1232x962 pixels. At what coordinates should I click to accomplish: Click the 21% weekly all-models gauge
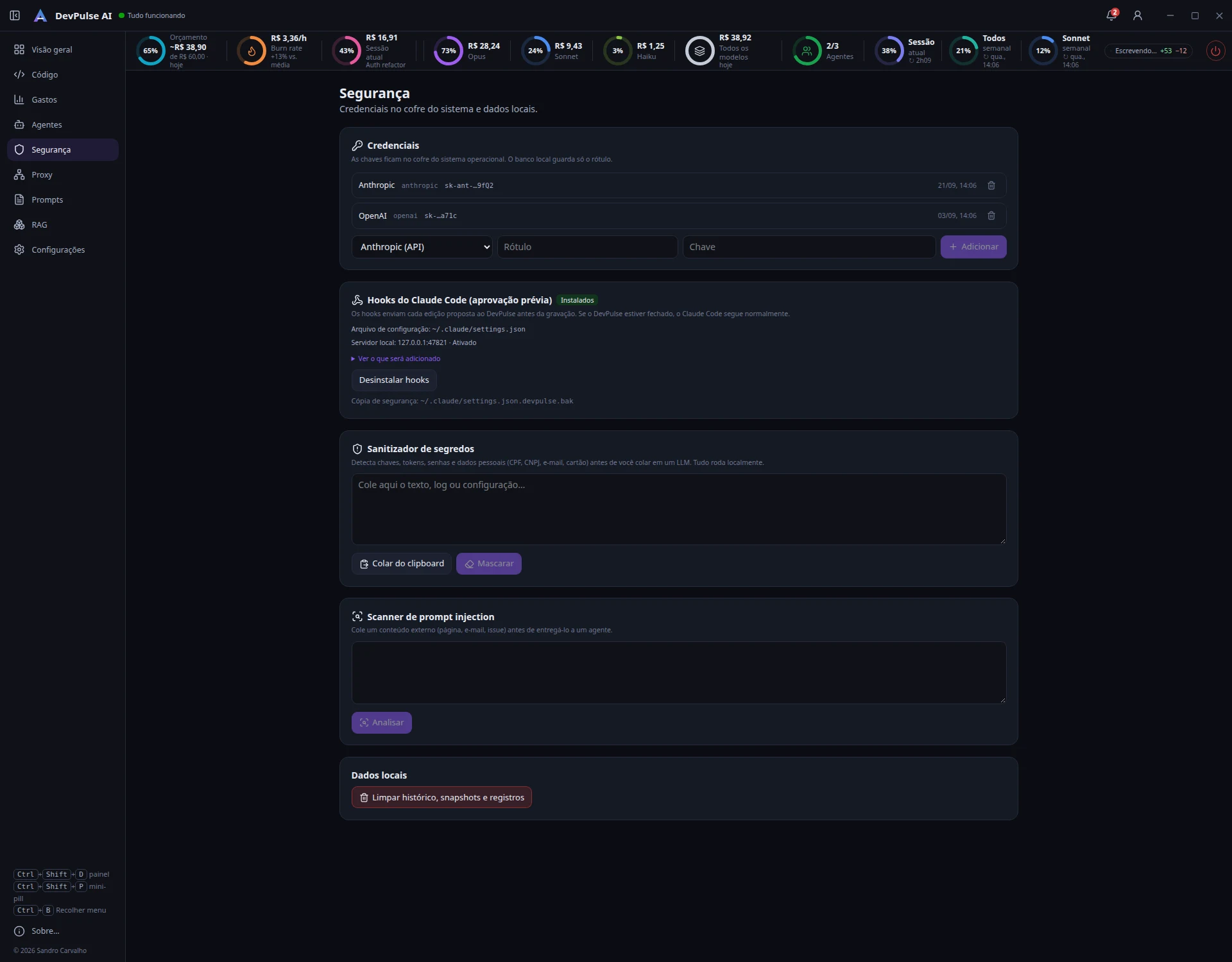pyautogui.click(x=963, y=51)
